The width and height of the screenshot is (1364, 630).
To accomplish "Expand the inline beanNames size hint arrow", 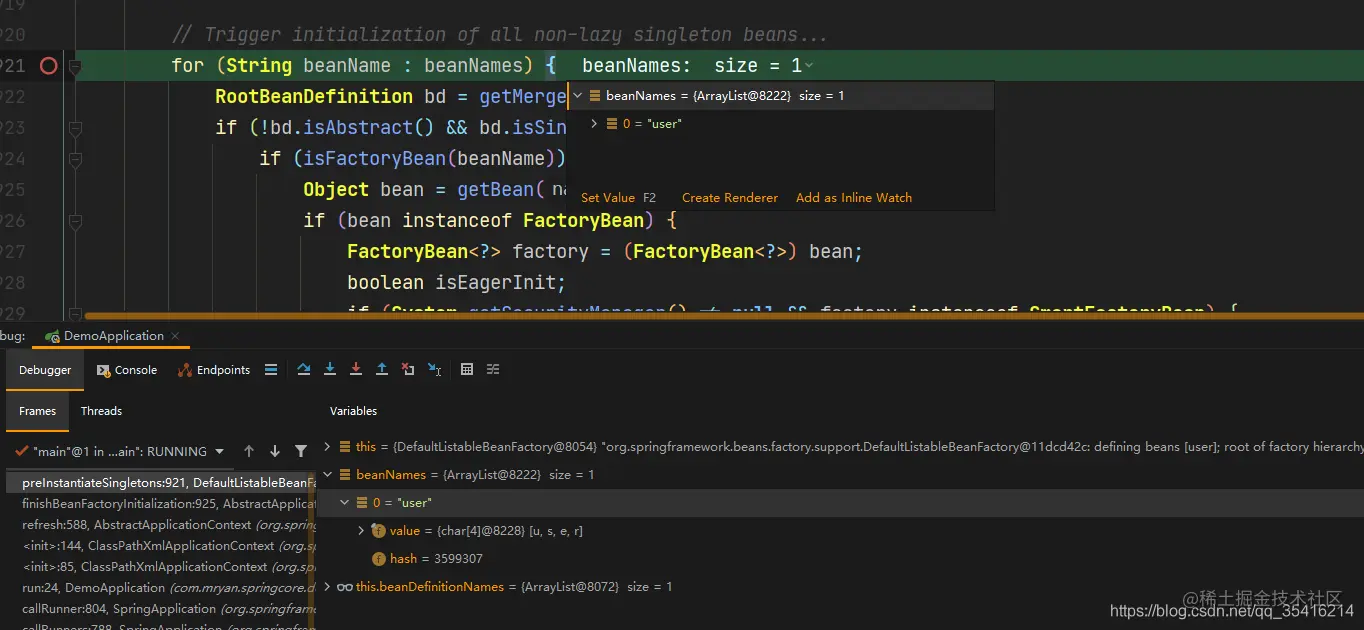I will coord(809,66).
